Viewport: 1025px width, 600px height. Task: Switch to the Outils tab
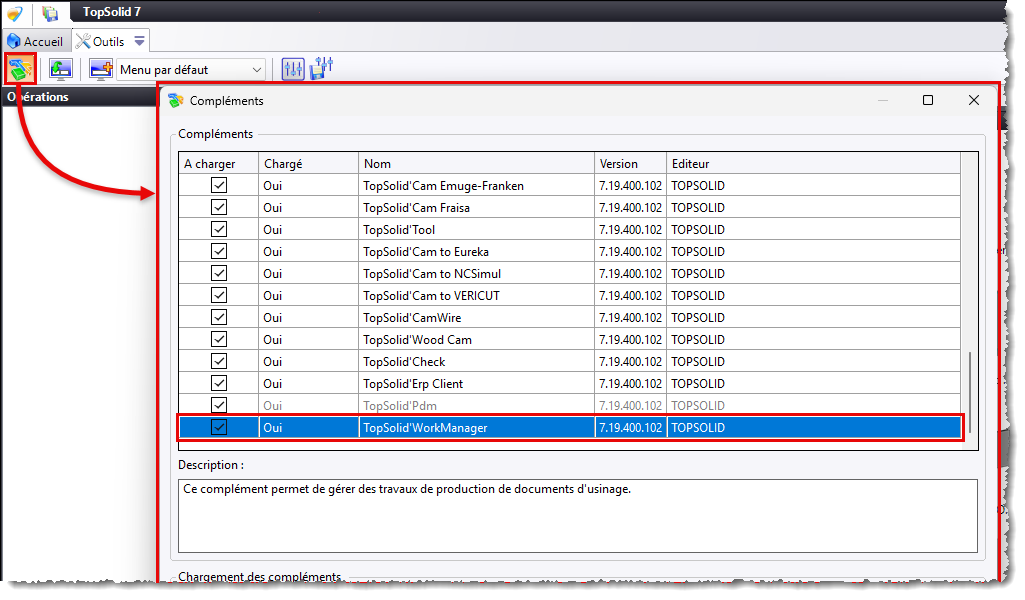(x=100, y=41)
